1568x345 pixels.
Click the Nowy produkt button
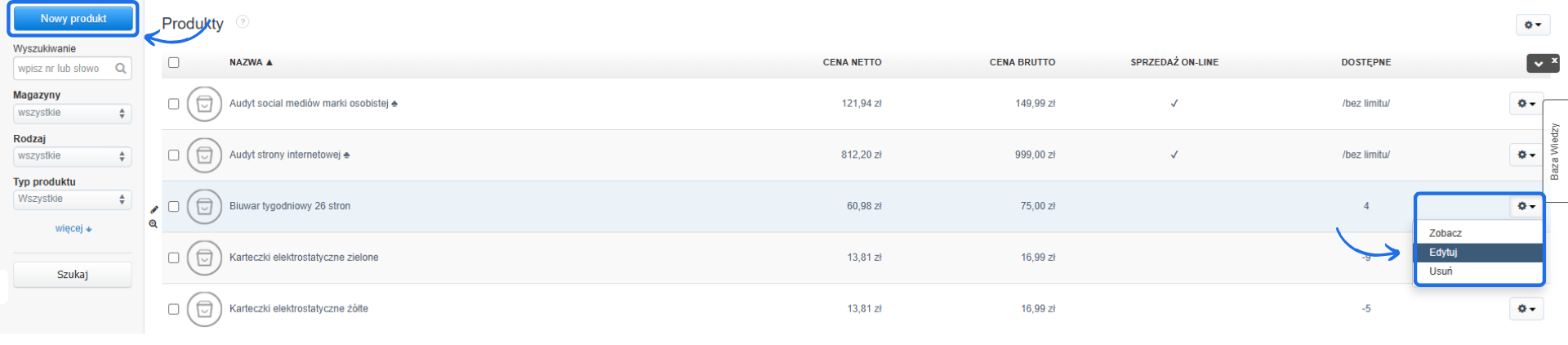73,19
